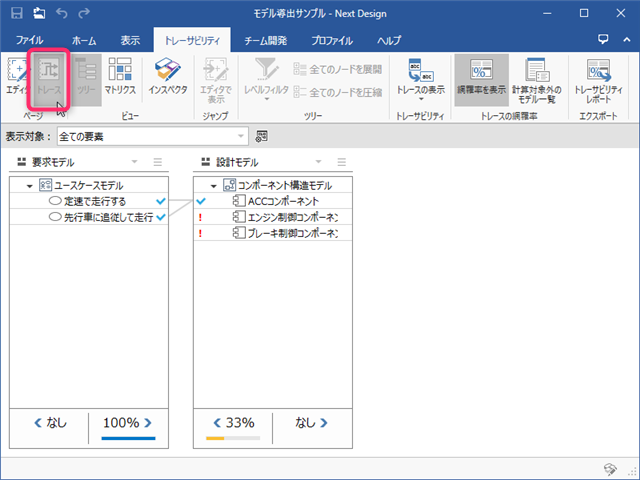Collapse the ユースケースモデル tree node
Screen dimensions: 640x480
[x=29, y=185]
